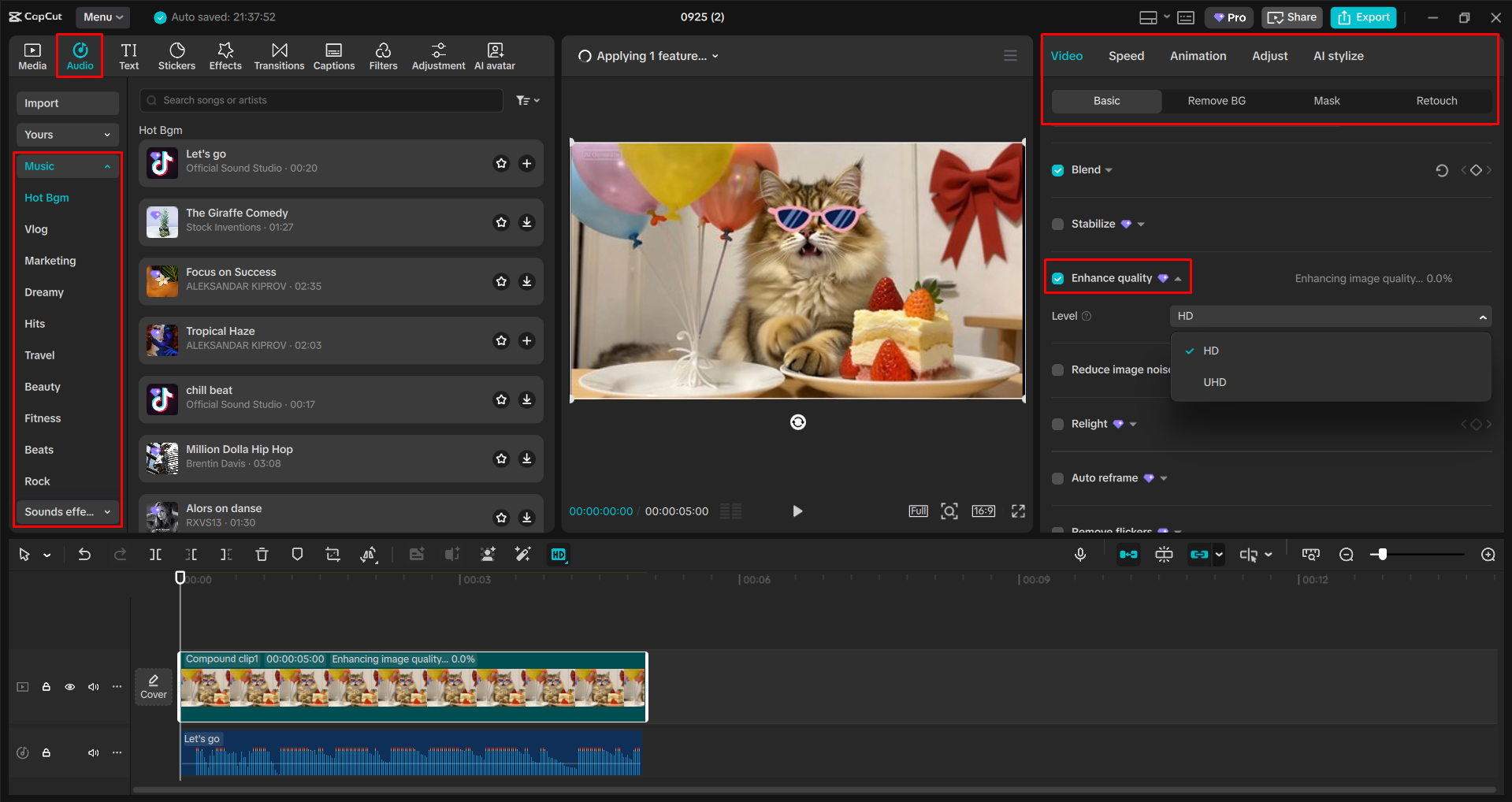Activate voiceover recording microphone
Image resolution: width=1512 pixels, height=802 pixels.
click(x=1080, y=554)
